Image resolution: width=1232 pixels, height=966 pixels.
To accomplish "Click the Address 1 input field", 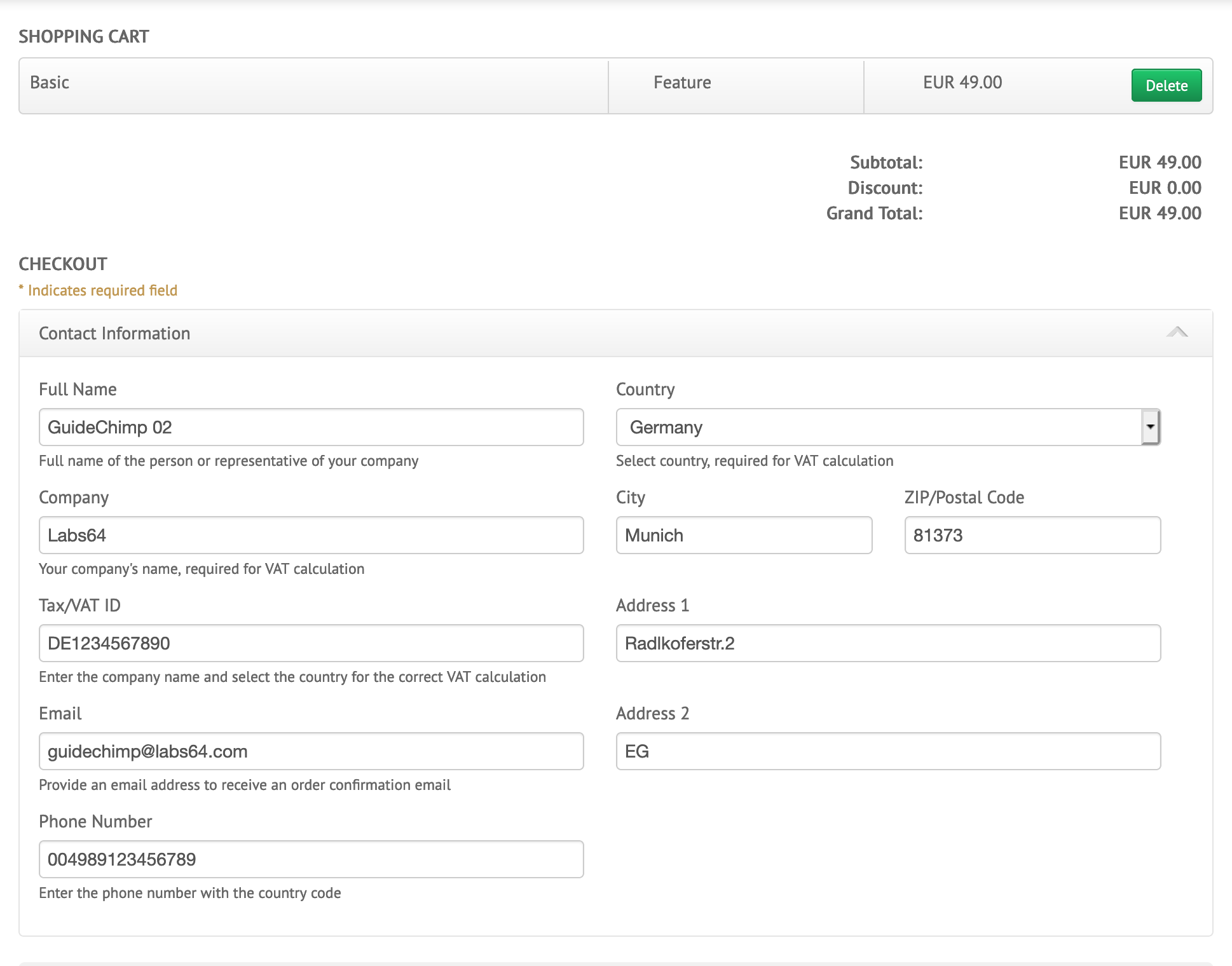I will pyautogui.click(x=888, y=643).
